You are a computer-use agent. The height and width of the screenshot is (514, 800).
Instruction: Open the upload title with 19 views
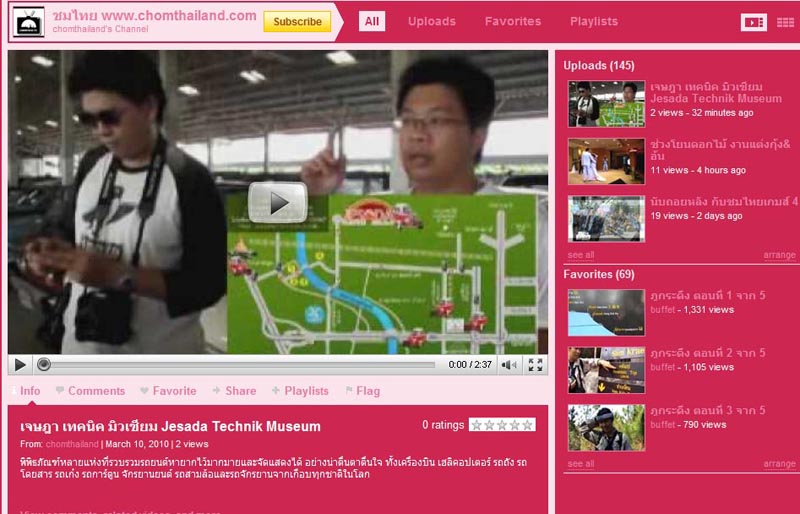[724, 202]
